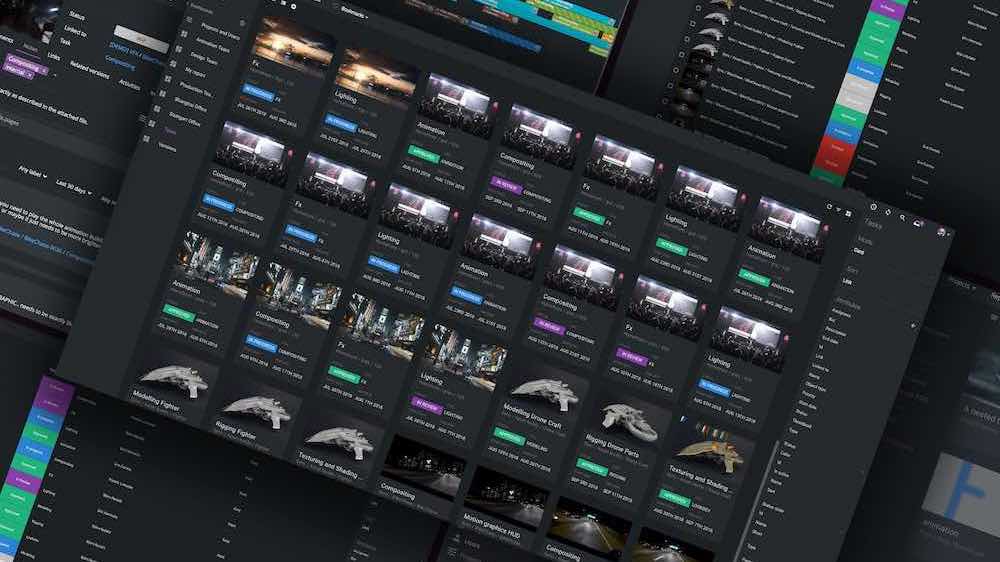Expand the Last 30 days filter dropdown
The width and height of the screenshot is (1000, 562).
[x=73, y=188]
